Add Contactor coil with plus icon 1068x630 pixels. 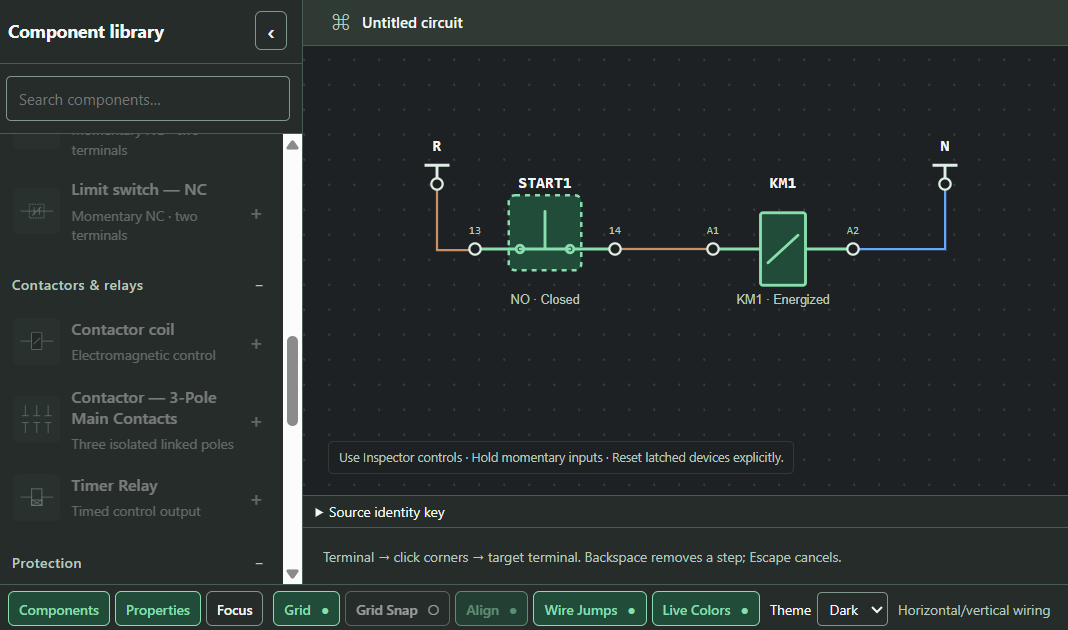pos(256,344)
